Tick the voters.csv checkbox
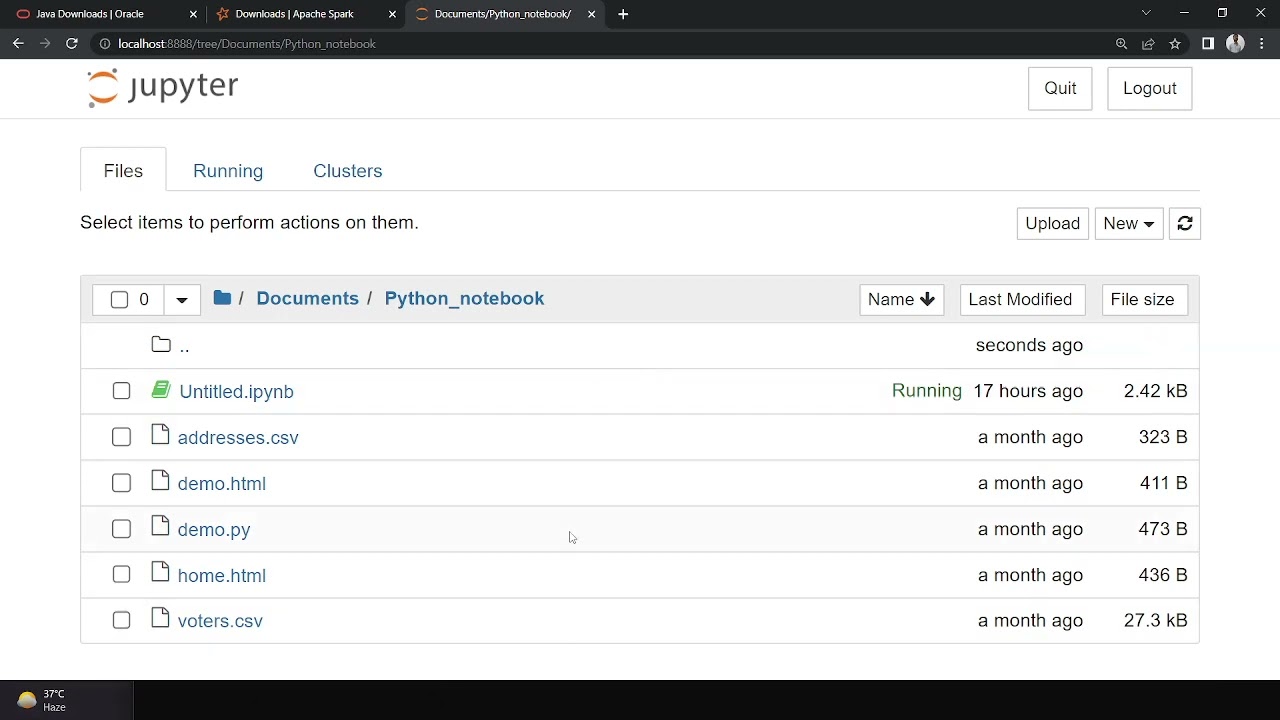 point(121,621)
